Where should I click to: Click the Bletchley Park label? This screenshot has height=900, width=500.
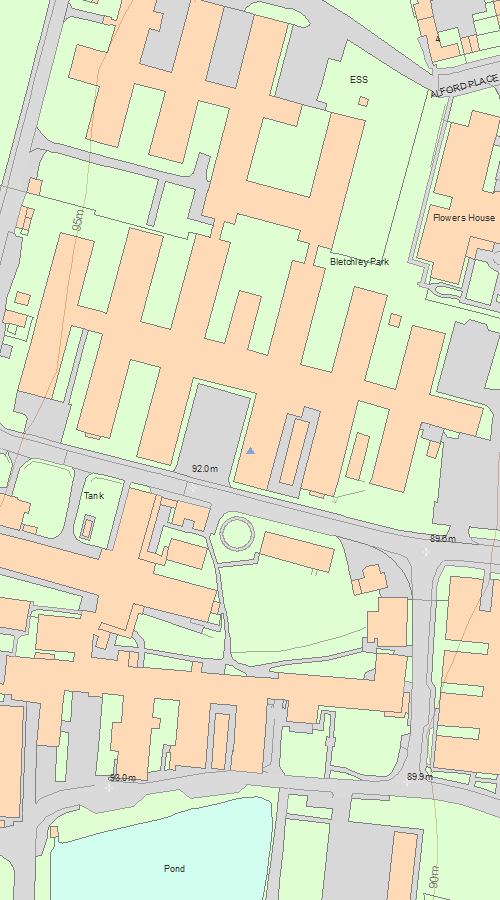pyautogui.click(x=359, y=262)
